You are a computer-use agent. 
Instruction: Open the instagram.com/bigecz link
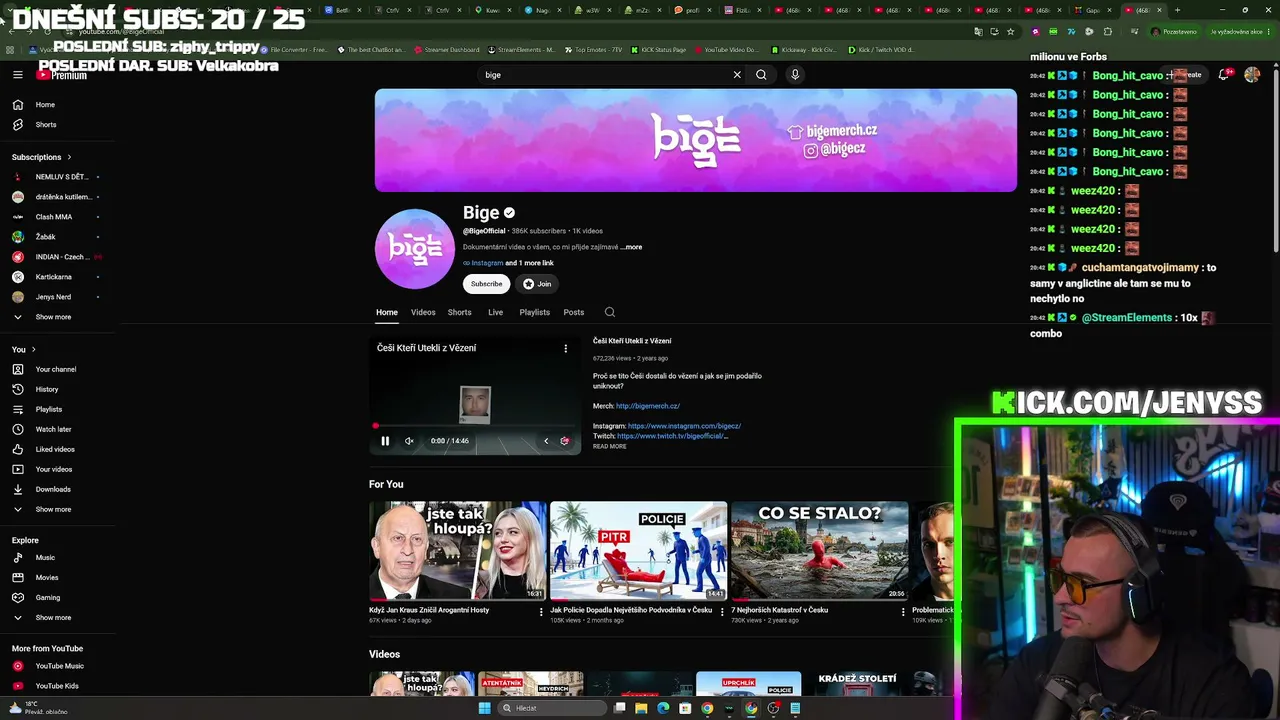click(684, 426)
